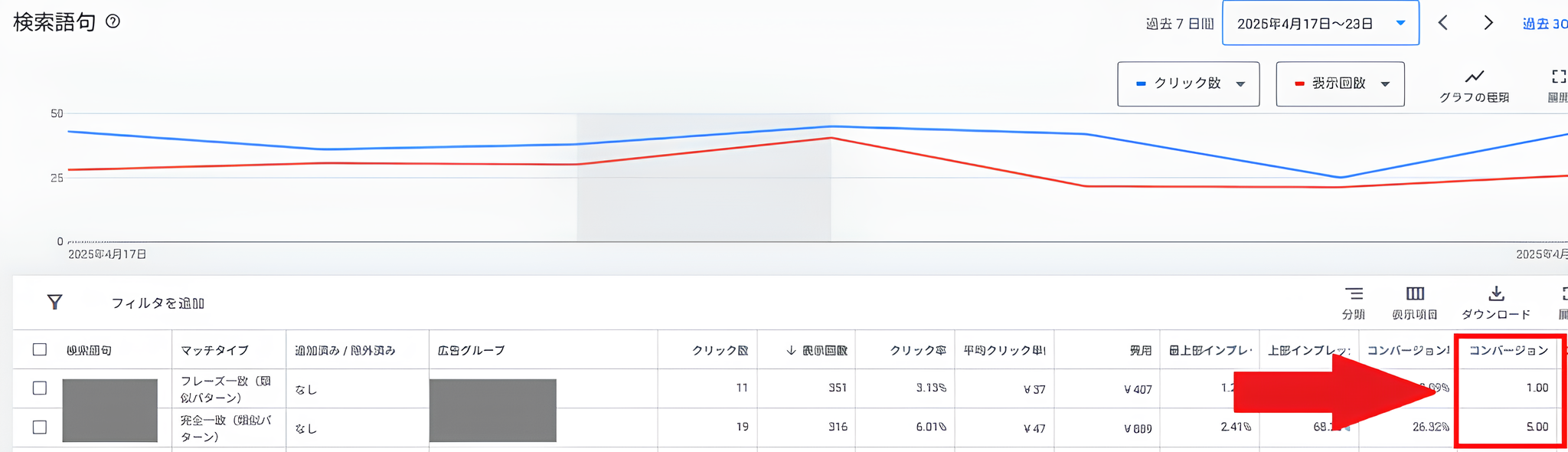Click the filter funnel icon
1568x452 pixels.
54,302
